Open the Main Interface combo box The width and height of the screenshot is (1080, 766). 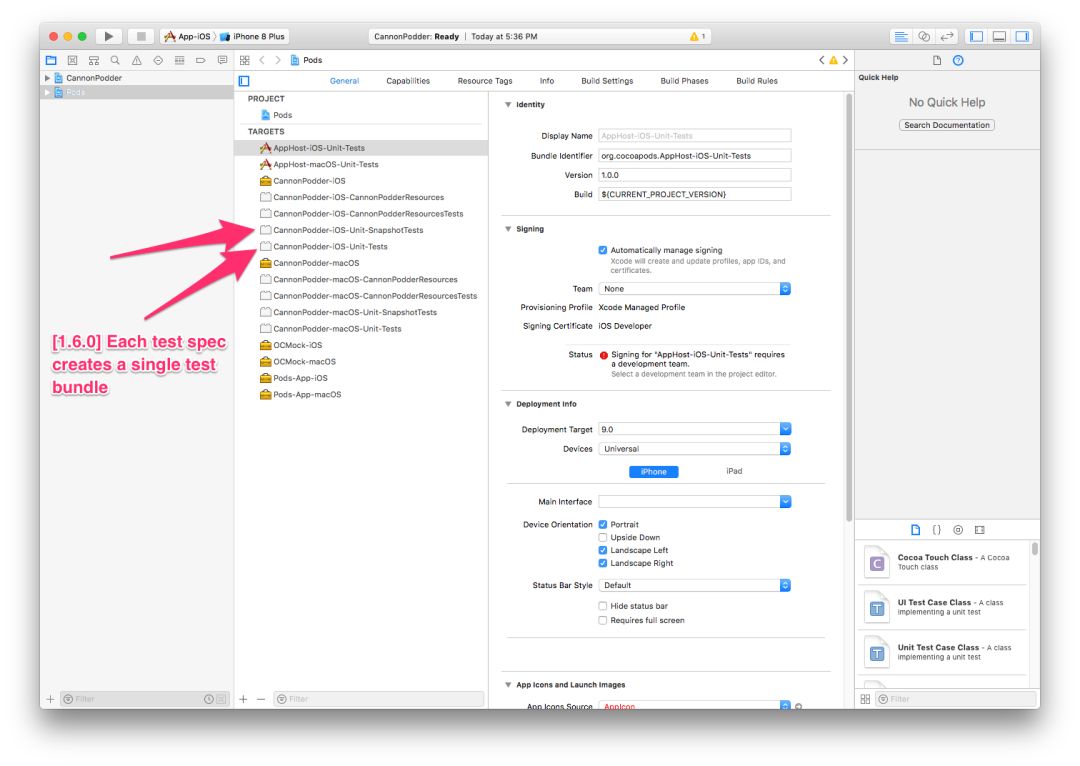click(695, 501)
